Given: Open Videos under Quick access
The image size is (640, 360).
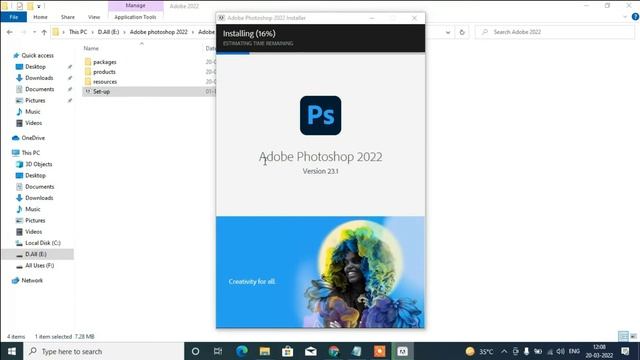Looking at the screenshot, I should point(33,123).
